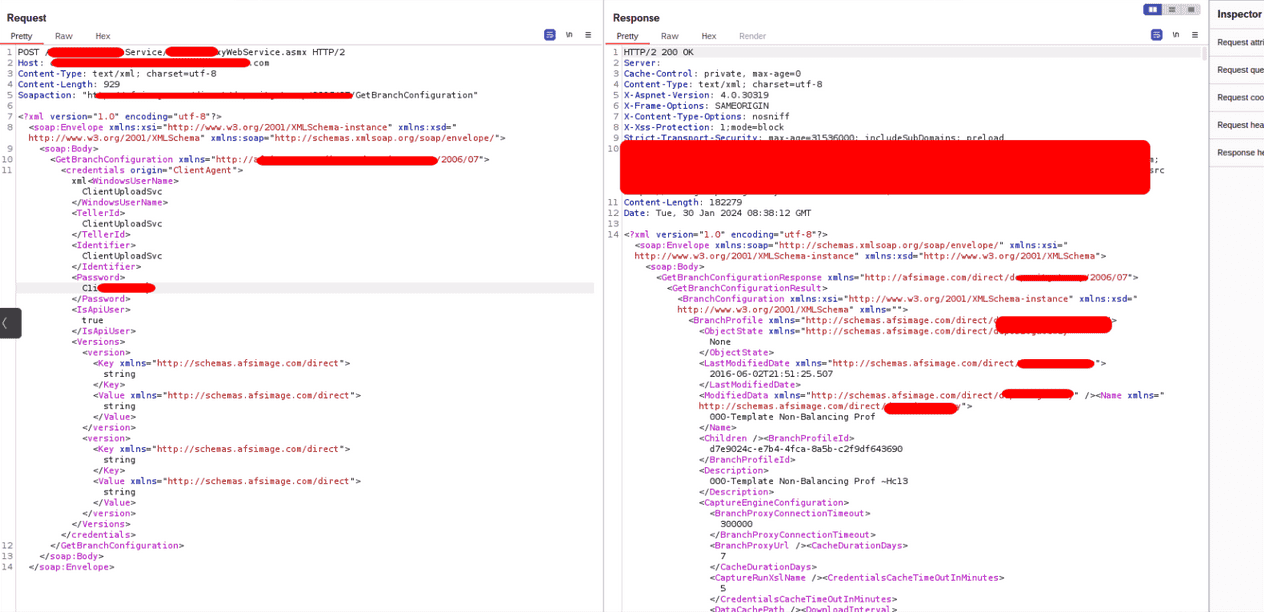Open the Response Render tab
This screenshot has height=612, width=1264.
(752, 36)
